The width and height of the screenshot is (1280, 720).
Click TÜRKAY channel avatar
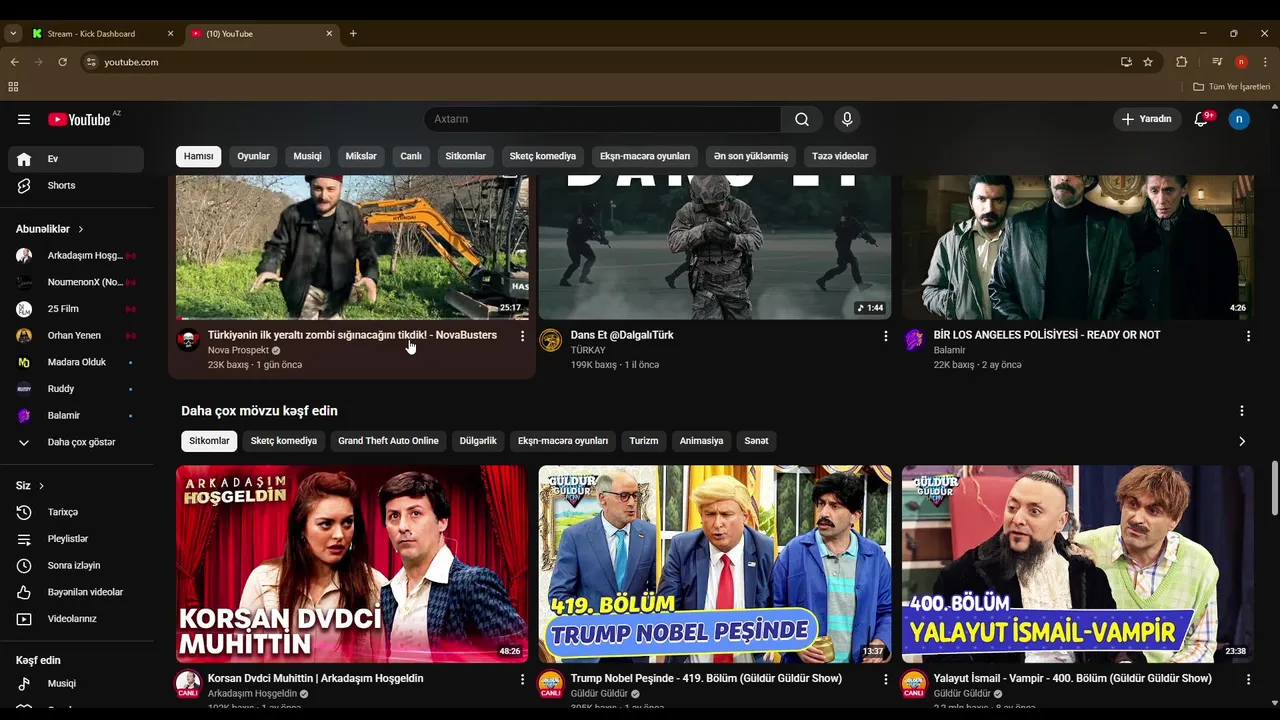tap(551, 340)
